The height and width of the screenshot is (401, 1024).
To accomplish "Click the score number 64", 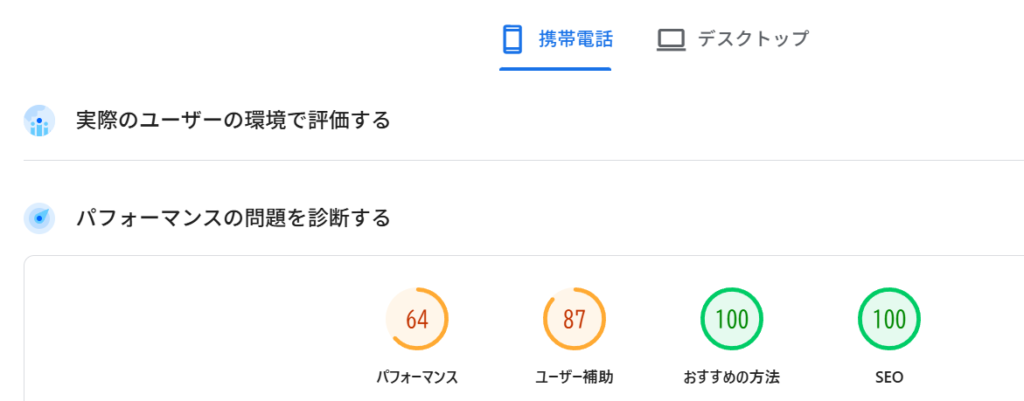I will tap(417, 321).
